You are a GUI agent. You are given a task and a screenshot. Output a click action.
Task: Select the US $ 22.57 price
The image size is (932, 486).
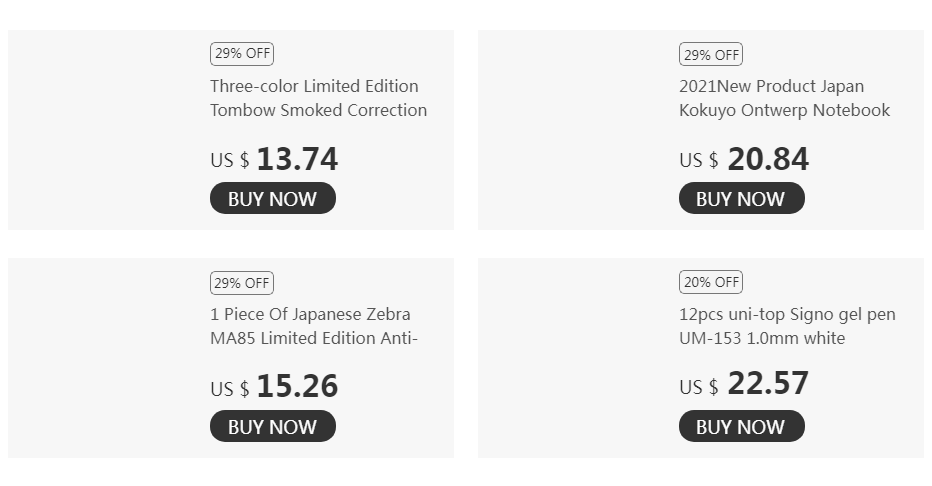[744, 385]
